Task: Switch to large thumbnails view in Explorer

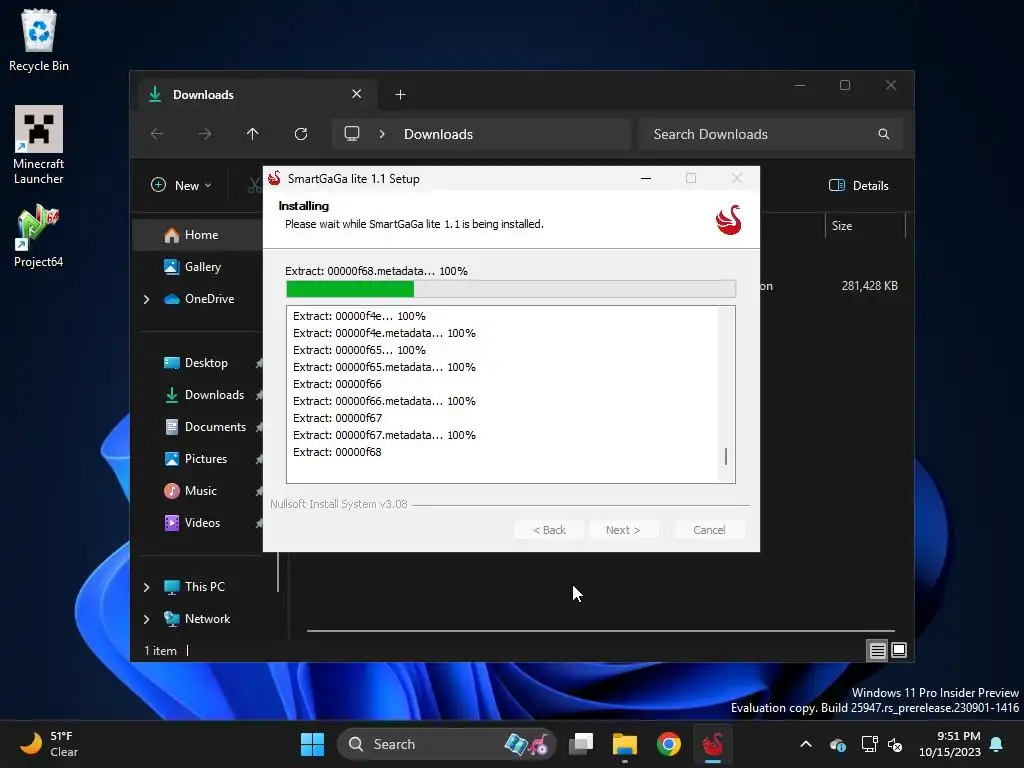Action: [899, 650]
